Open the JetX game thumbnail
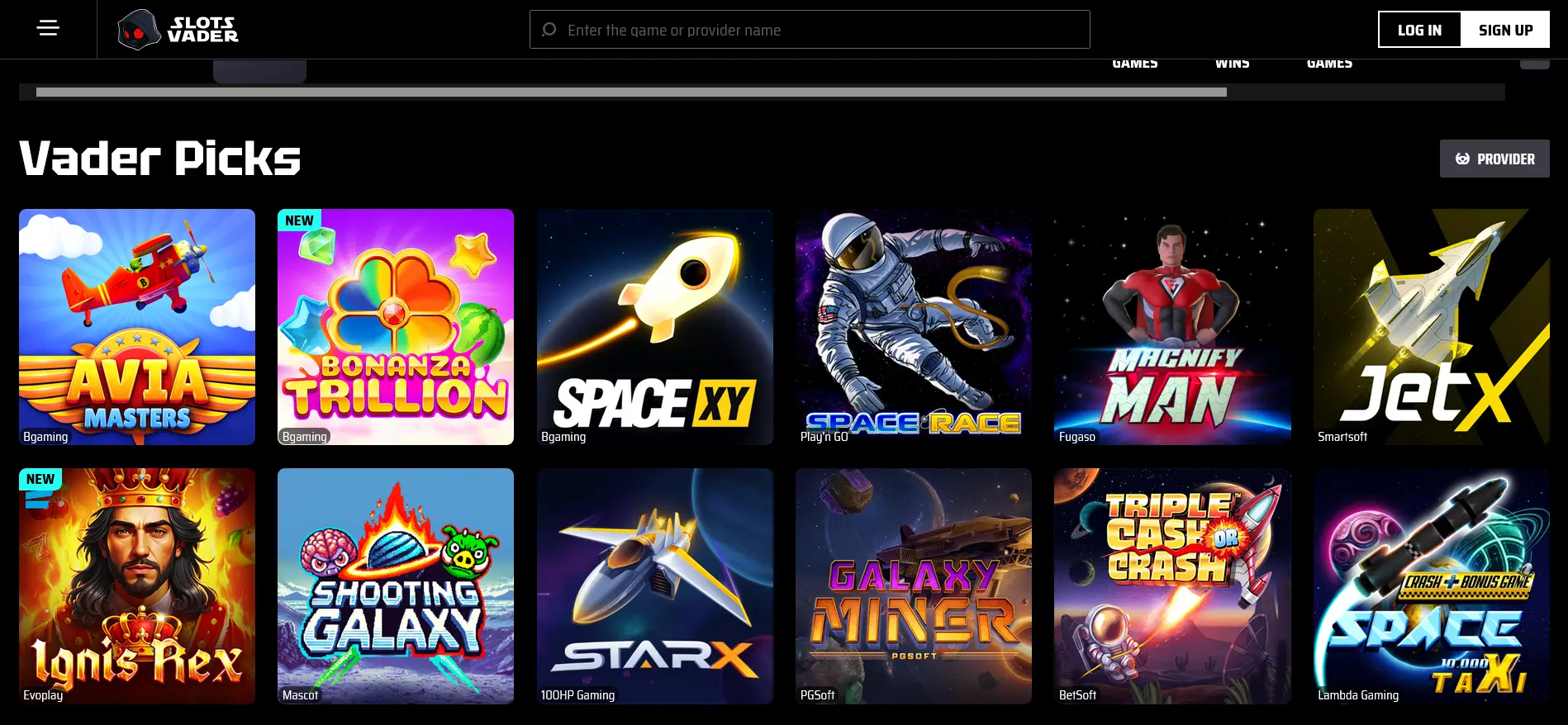Image resolution: width=1568 pixels, height=725 pixels. click(1432, 327)
